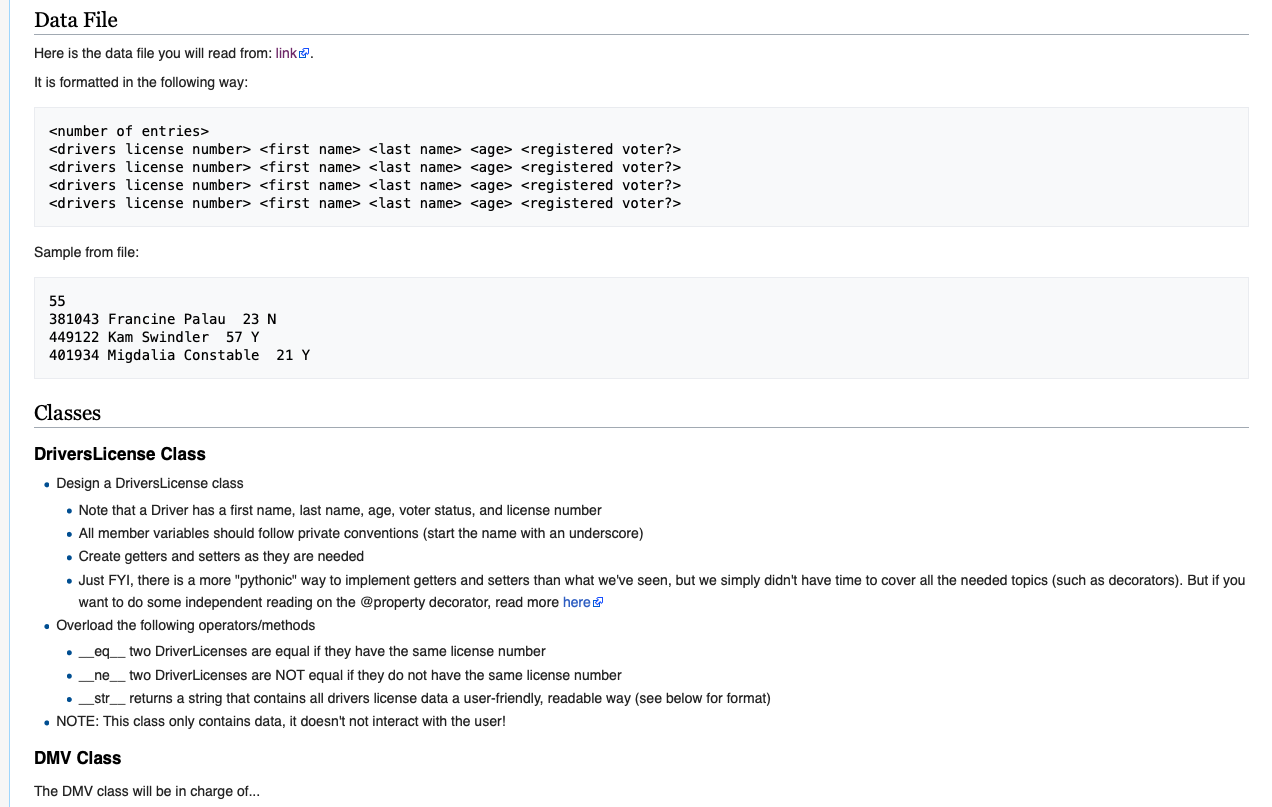Select the "DriversLicense Class" subheading
Image resolution: width=1272 pixels, height=807 pixels.
119,454
